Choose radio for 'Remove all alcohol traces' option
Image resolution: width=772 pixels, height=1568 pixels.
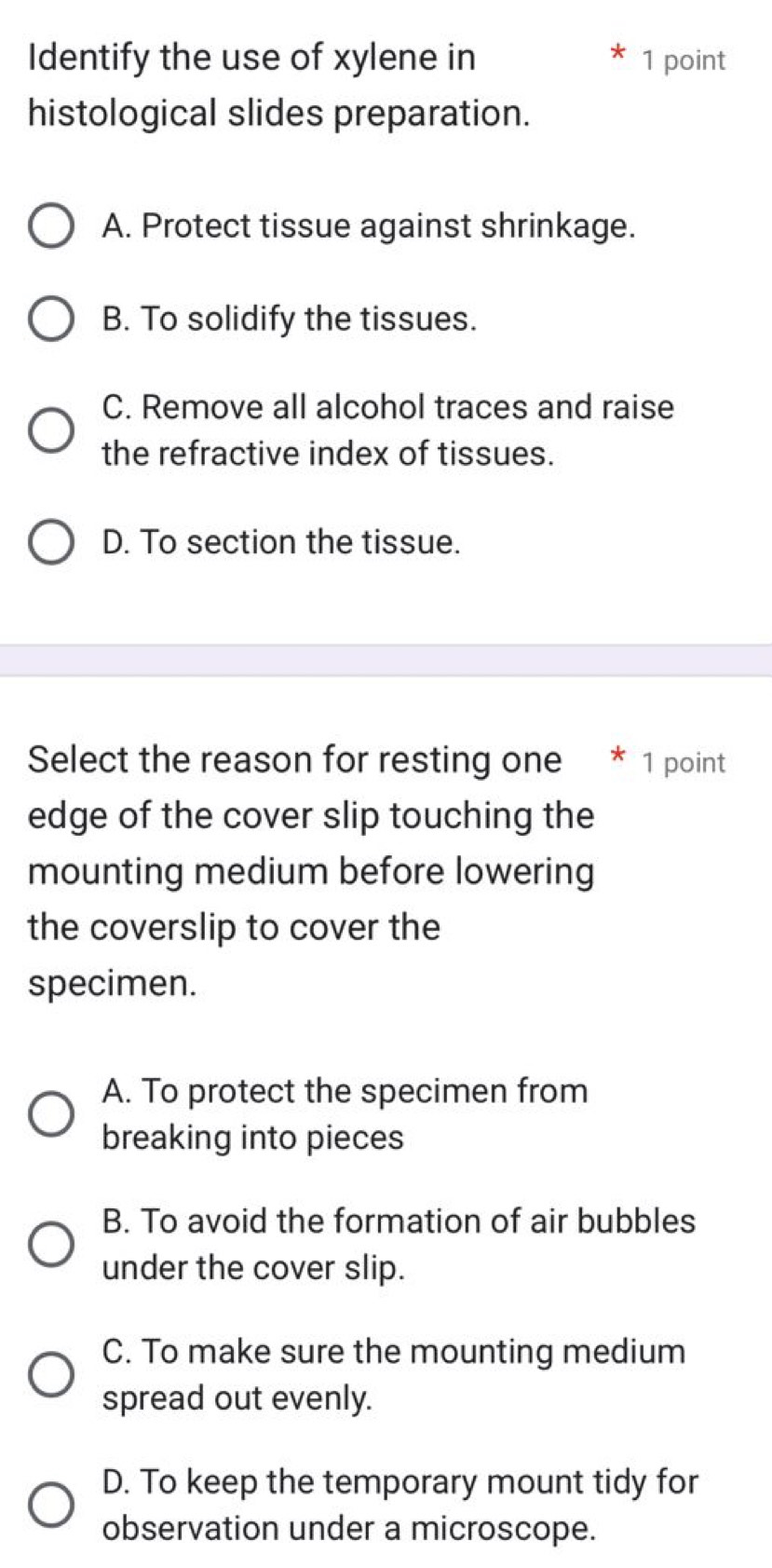point(50,430)
